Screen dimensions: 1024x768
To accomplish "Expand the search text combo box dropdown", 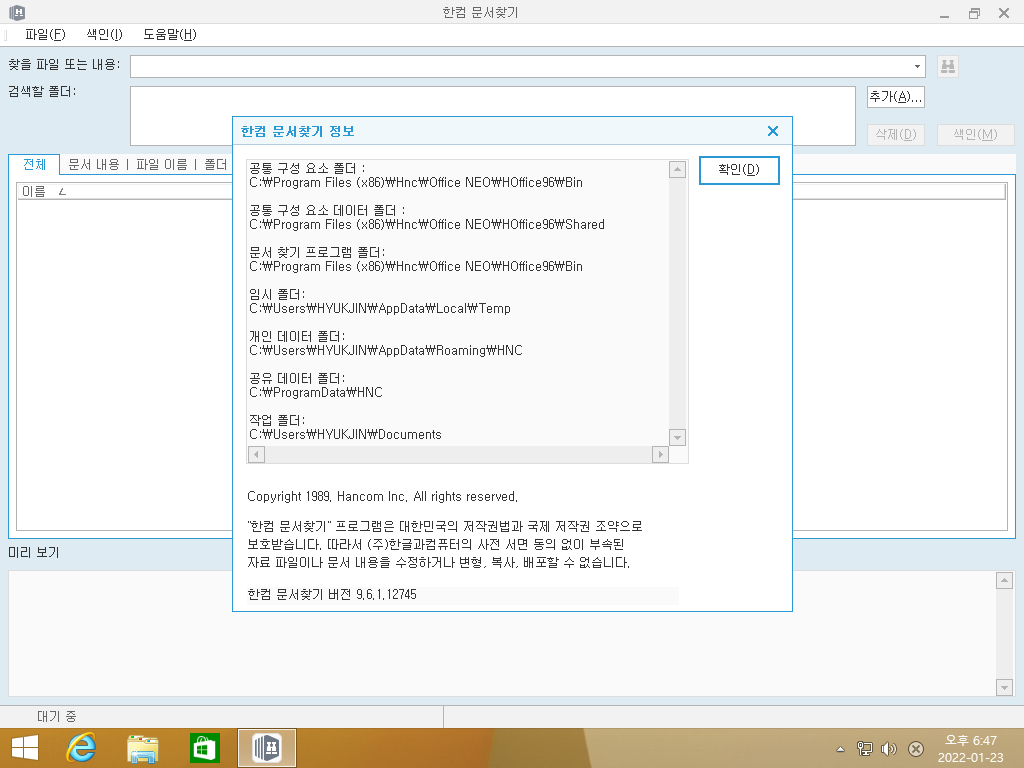I will click(x=917, y=66).
